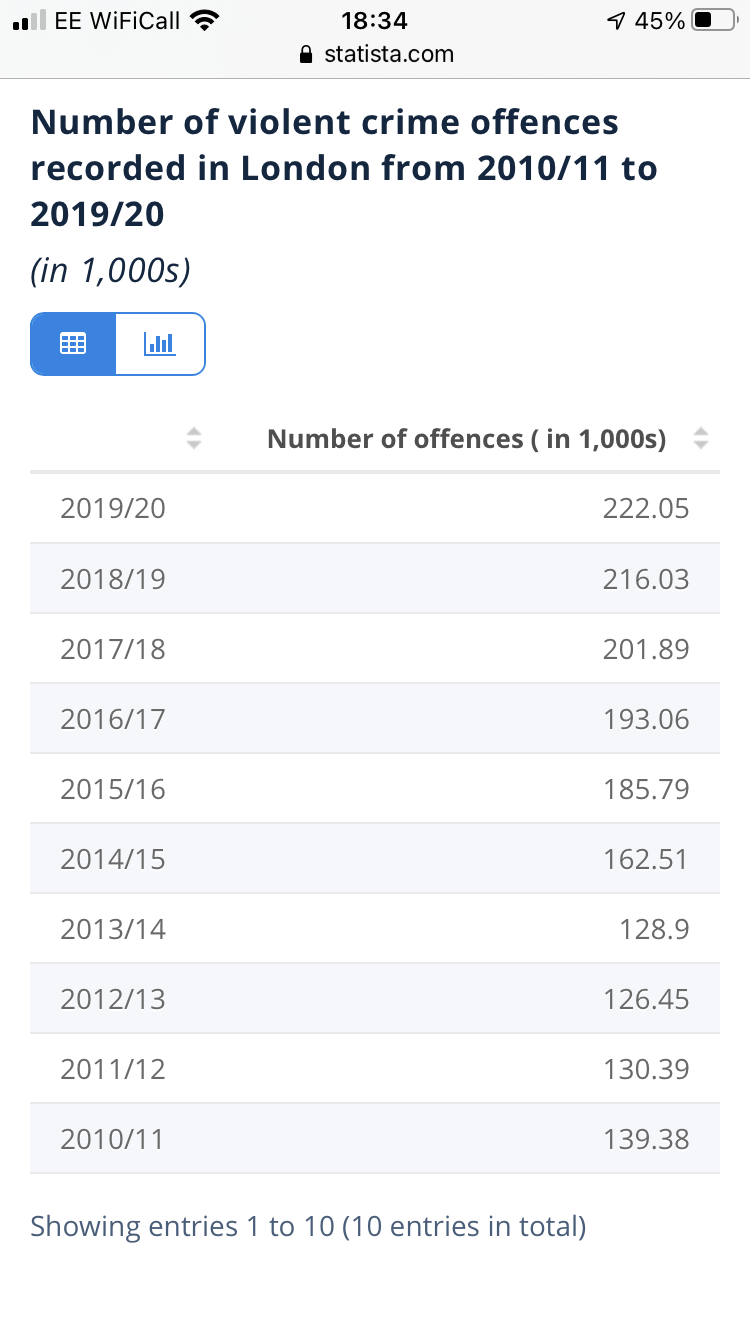Click the 201.89 value for 2017/18
Image resolution: width=750 pixels, height=1334 pixels.
point(646,649)
